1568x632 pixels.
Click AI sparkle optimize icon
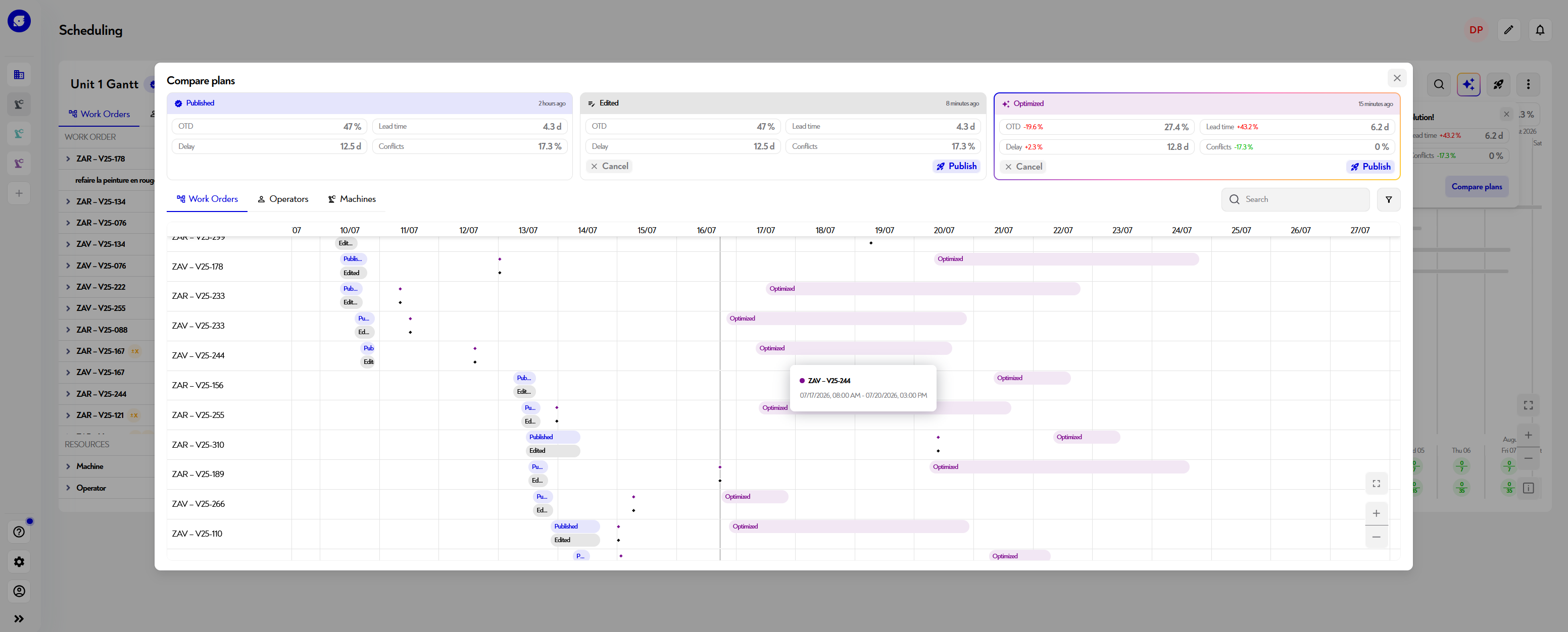(x=1469, y=84)
